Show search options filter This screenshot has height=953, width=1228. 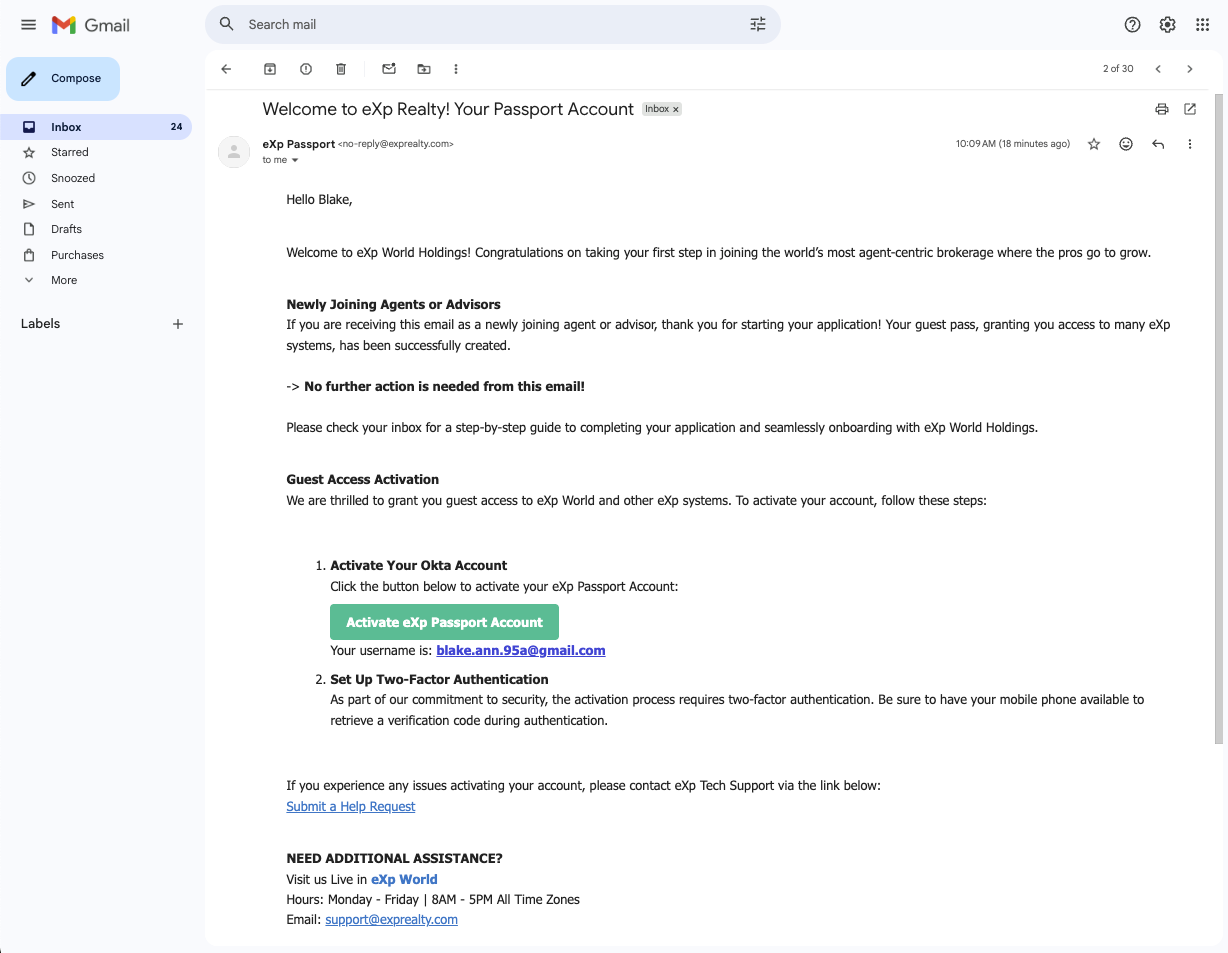click(x=757, y=25)
